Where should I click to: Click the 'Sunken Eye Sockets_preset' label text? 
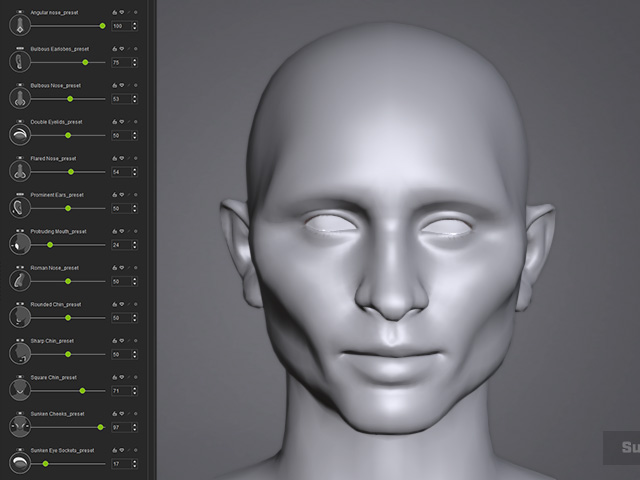click(62, 450)
